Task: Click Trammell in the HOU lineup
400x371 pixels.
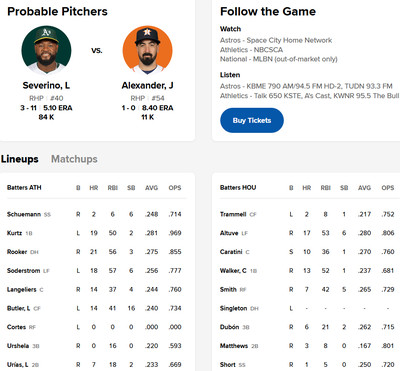Action: coord(233,214)
